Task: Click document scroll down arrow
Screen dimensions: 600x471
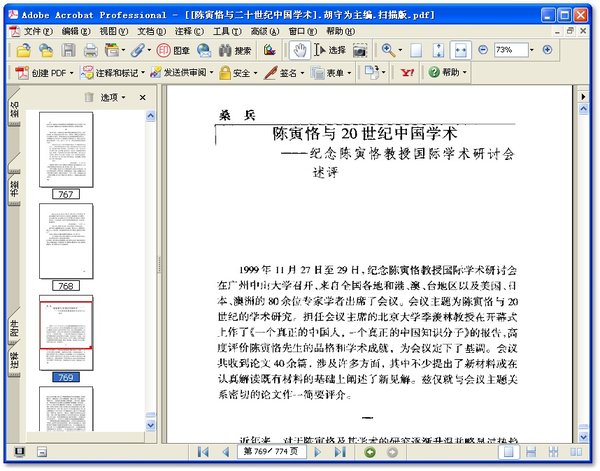Action: click(x=583, y=437)
